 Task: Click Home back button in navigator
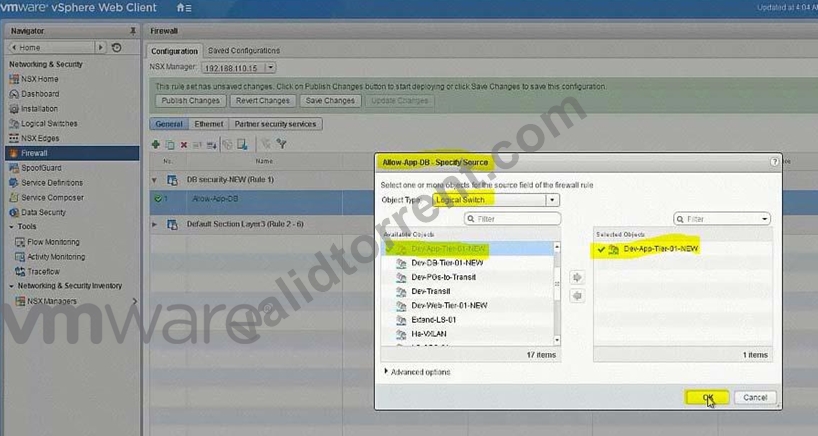[x=51, y=47]
